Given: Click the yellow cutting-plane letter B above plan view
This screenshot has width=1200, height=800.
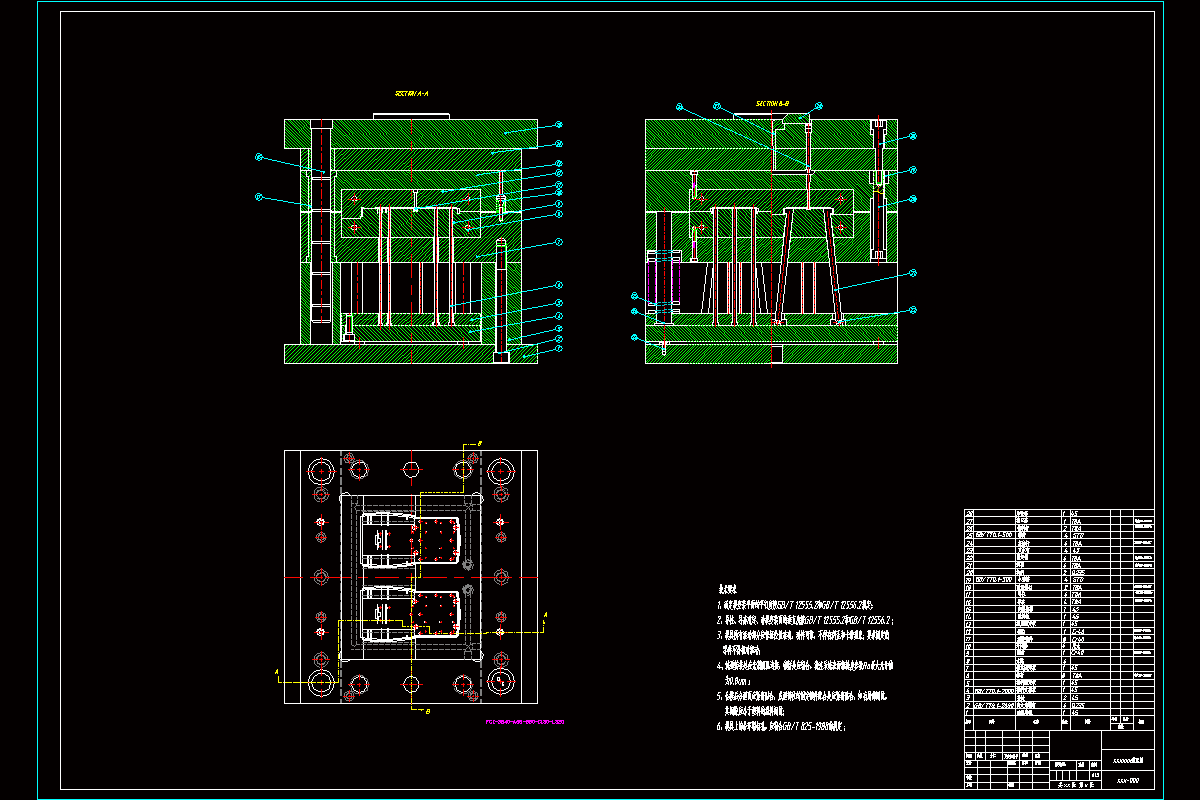Looking at the screenshot, I should pyautogui.click(x=479, y=442).
